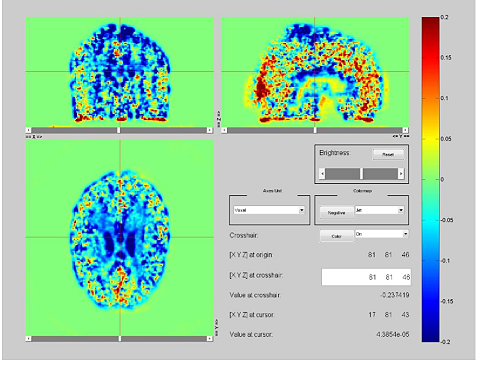The width and height of the screenshot is (480, 365).
Task: Click the Brightness slider left arrow
Action: click(322, 174)
